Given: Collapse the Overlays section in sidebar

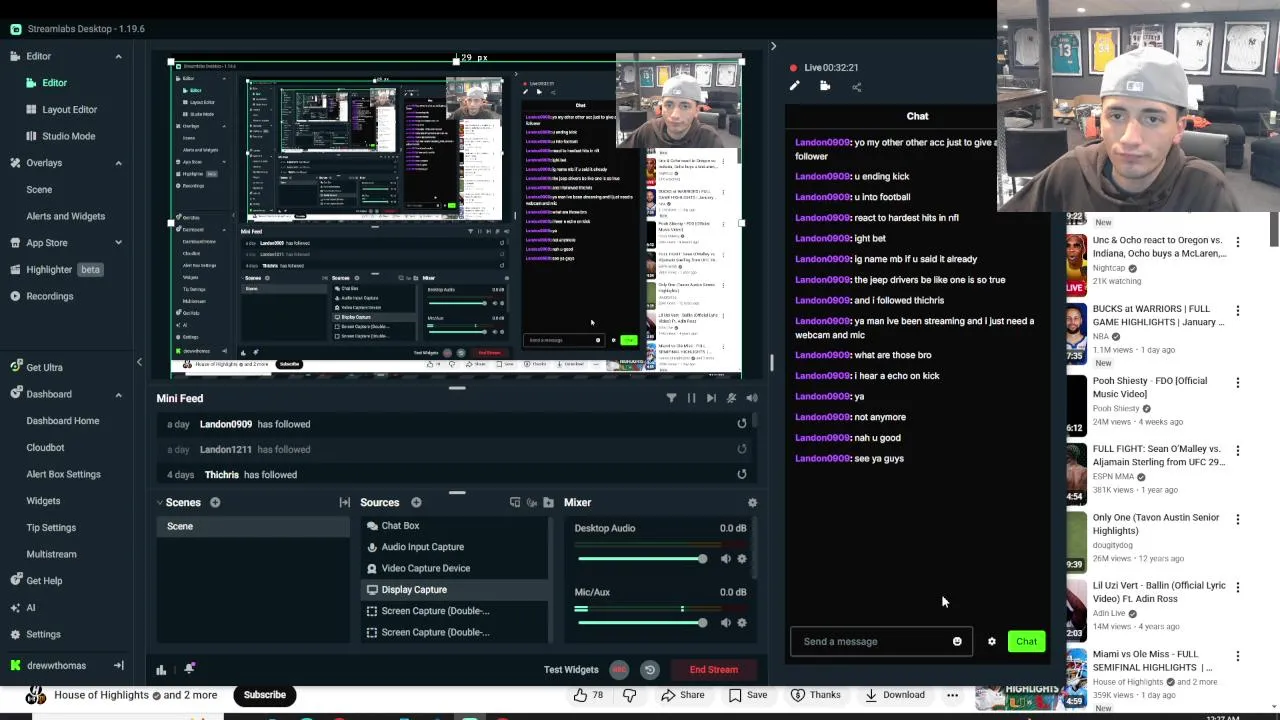Looking at the screenshot, I should [118, 163].
